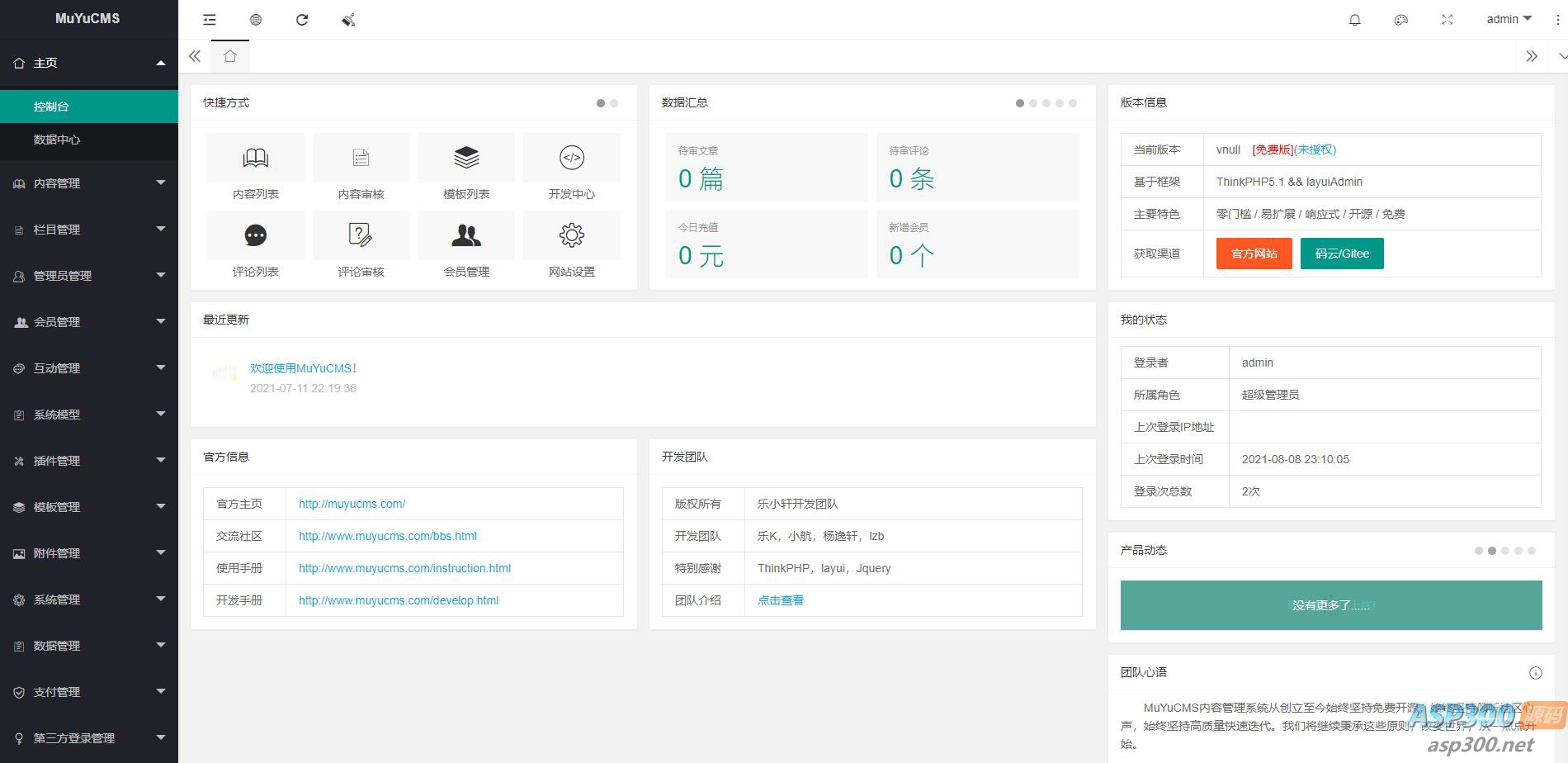Switch to second 快捷方式 carousel dot
The width and height of the screenshot is (1568, 763).
[x=614, y=103]
